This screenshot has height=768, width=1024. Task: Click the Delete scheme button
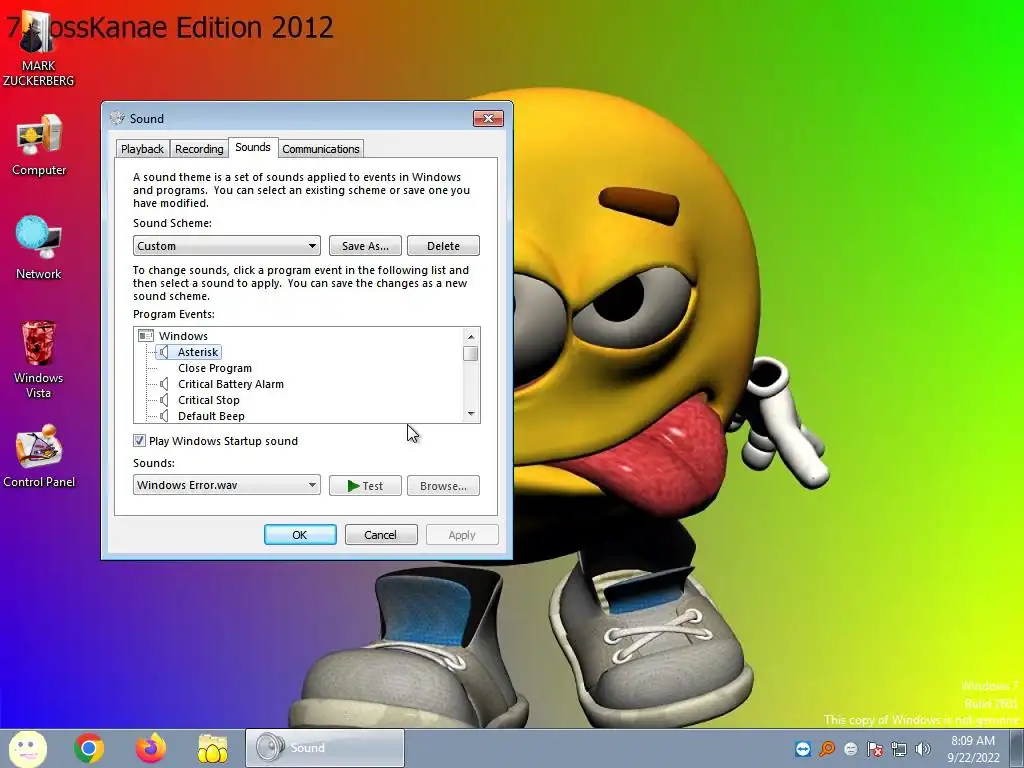click(443, 246)
